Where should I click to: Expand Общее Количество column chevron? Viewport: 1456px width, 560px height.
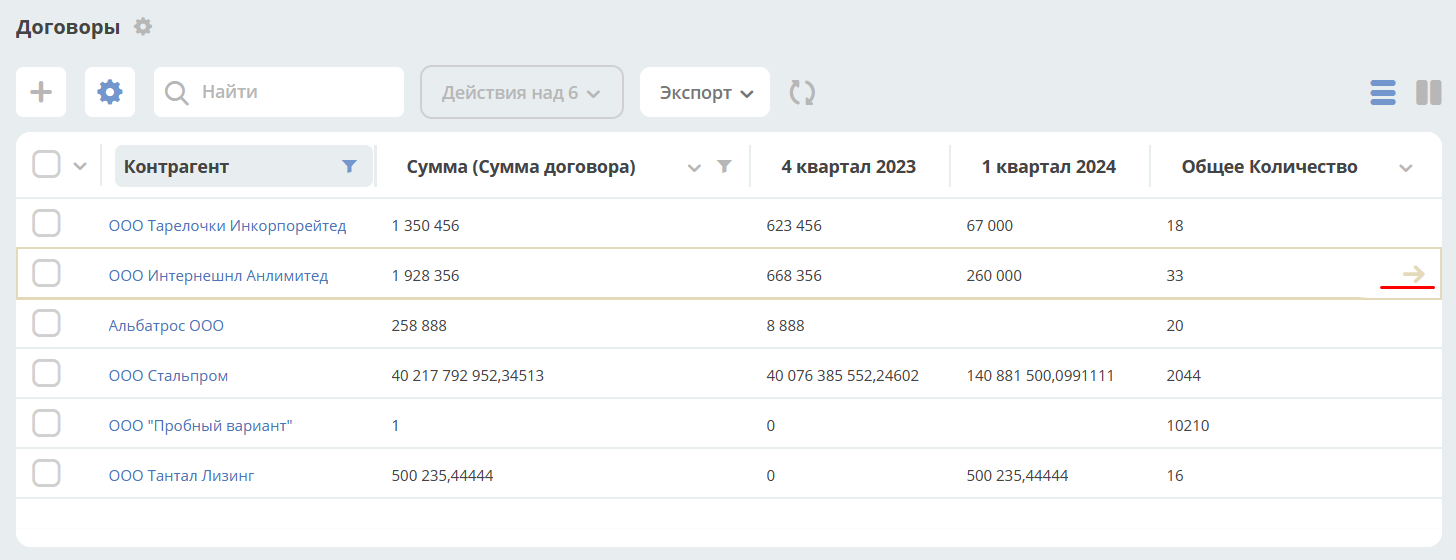point(1406,168)
